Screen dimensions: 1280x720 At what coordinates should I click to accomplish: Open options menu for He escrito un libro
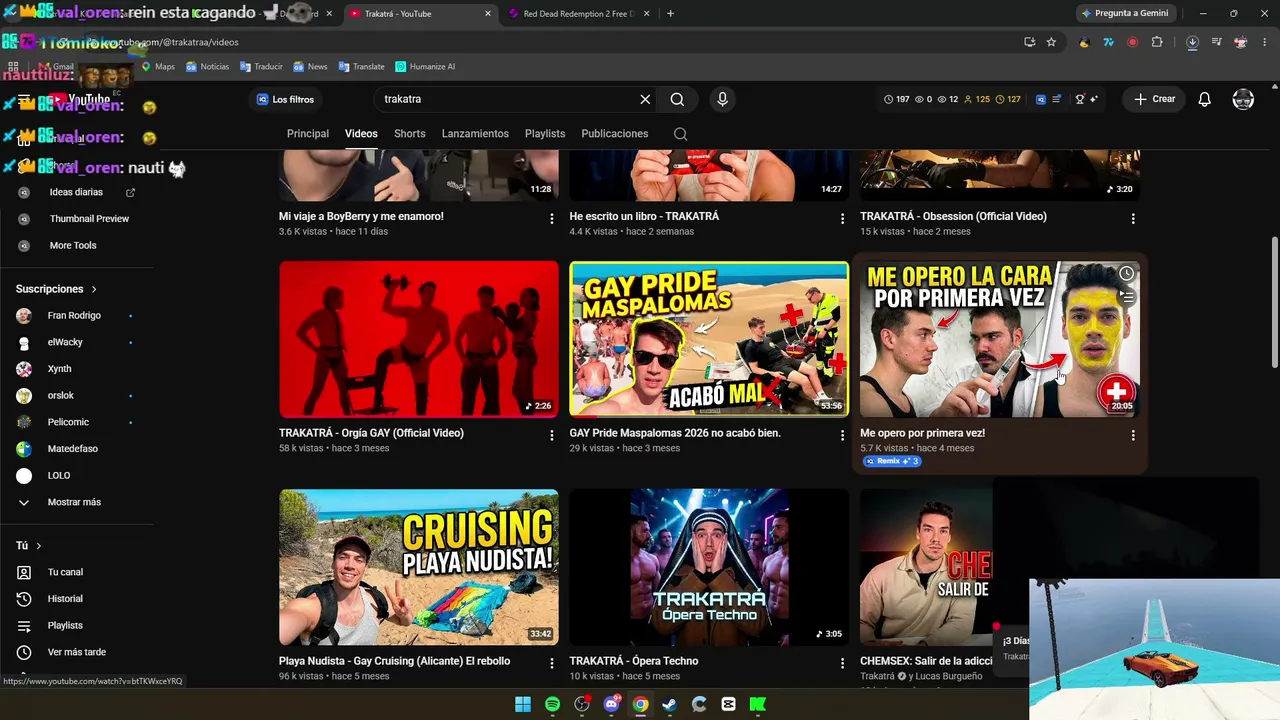click(842, 218)
